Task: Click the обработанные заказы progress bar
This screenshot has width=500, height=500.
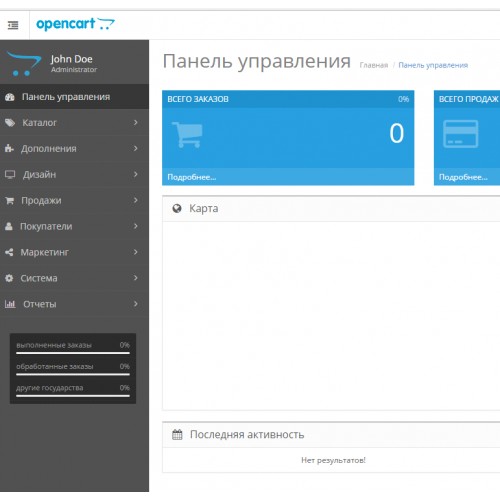Action: [x=73, y=374]
